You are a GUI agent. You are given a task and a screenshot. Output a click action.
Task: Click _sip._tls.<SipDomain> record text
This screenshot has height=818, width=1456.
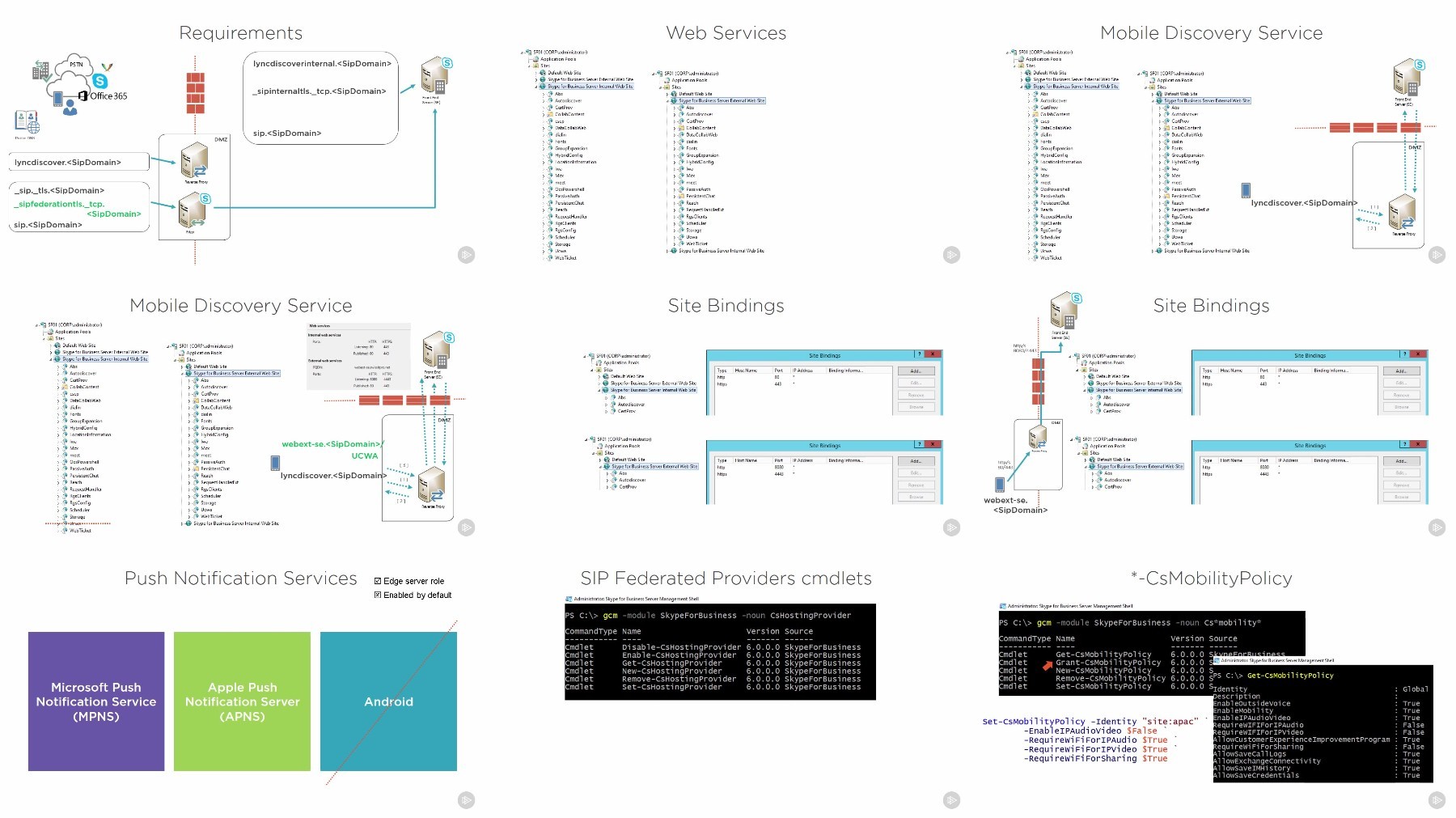[59, 191]
